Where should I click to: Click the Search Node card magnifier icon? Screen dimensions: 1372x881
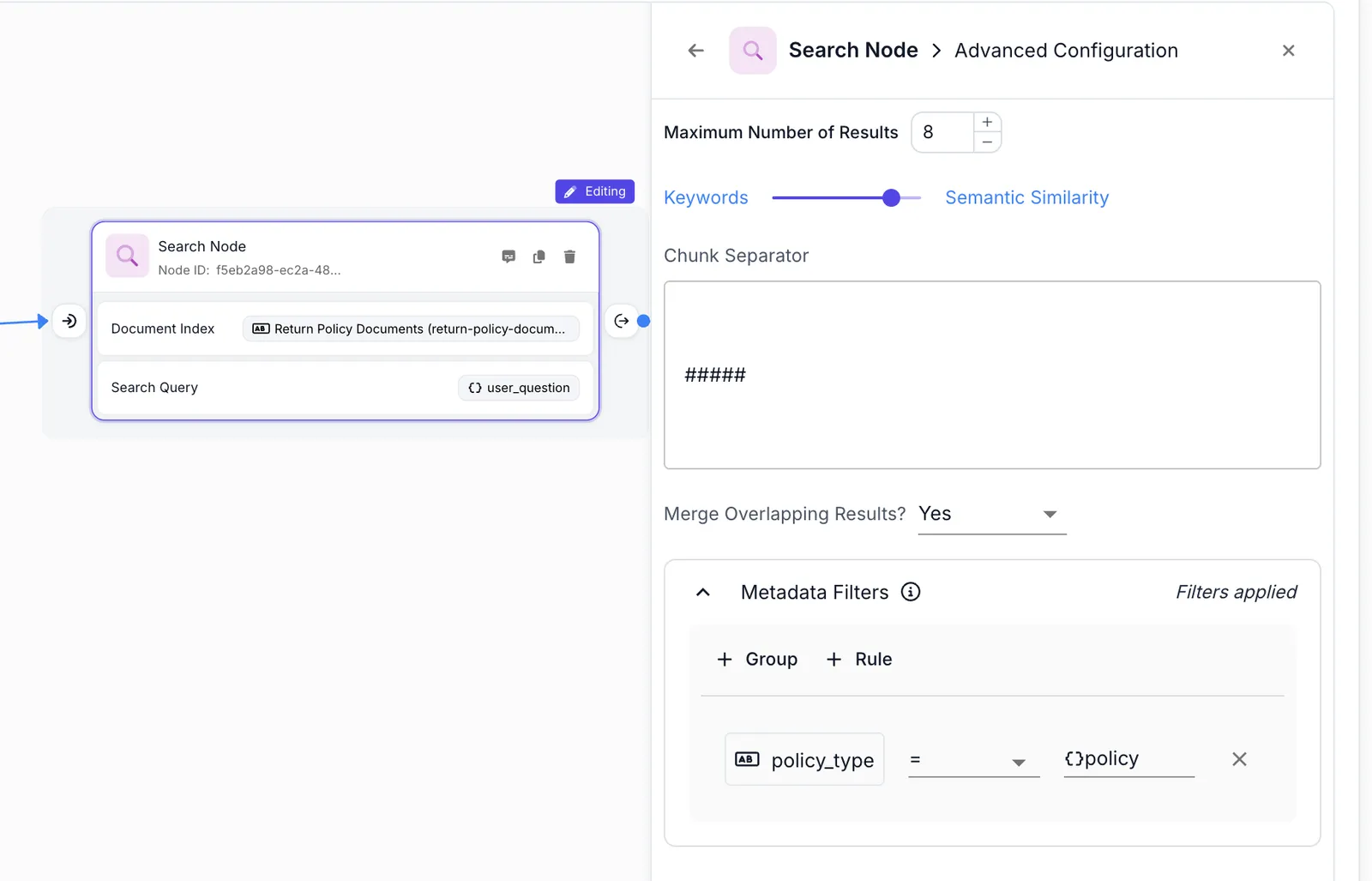[x=127, y=256]
